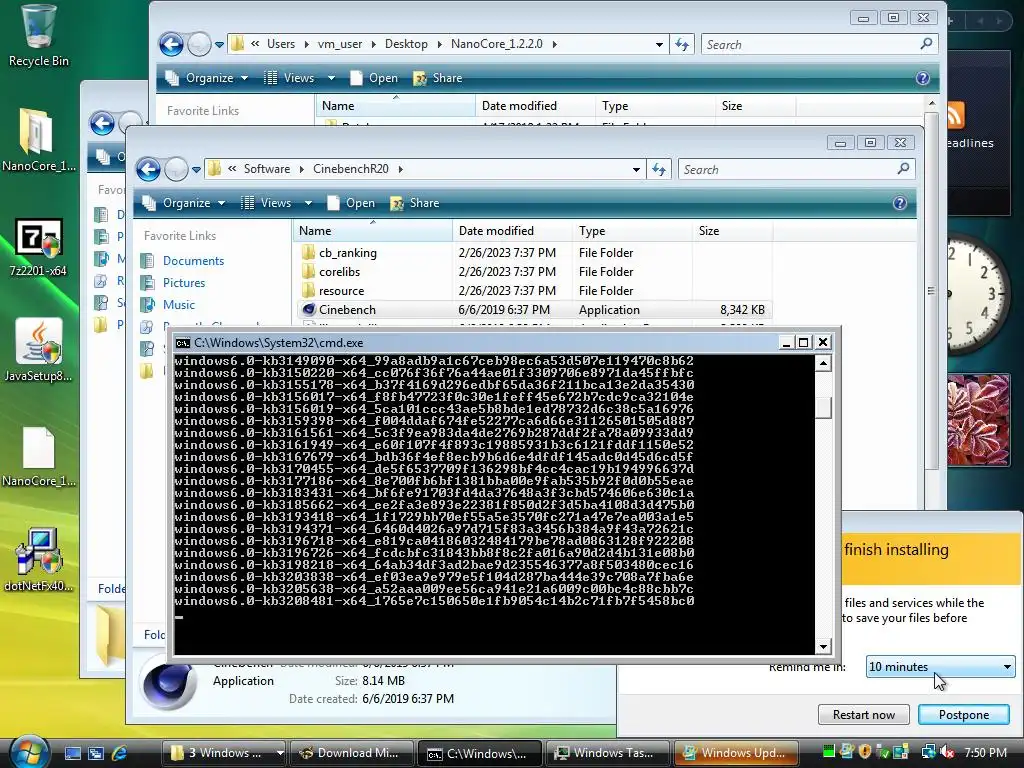Select the corelibs folder row

coord(535,272)
